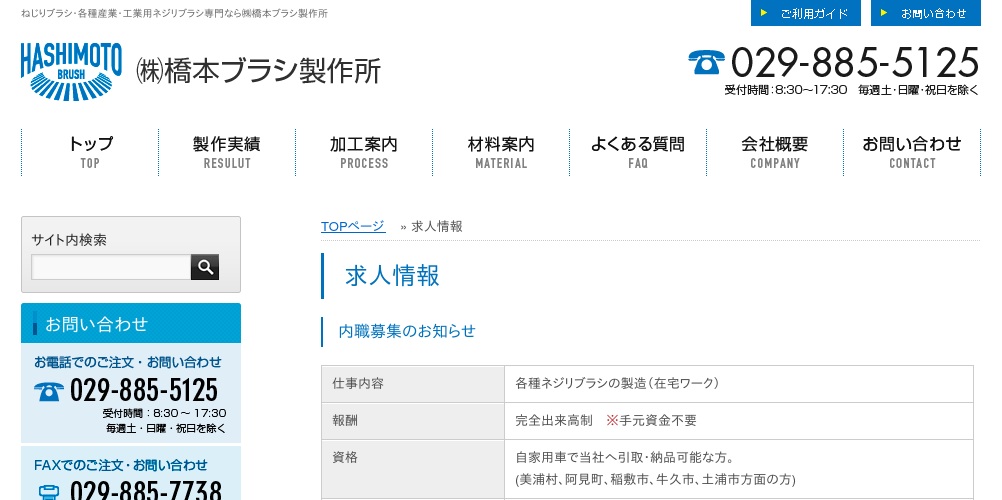
Task: Open 会社概要 COMPANY menu item
Action: (x=775, y=152)
